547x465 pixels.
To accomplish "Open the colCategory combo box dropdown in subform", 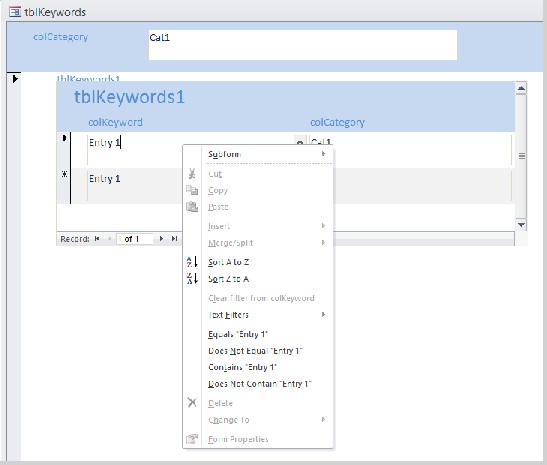I will tap(300, 141).
